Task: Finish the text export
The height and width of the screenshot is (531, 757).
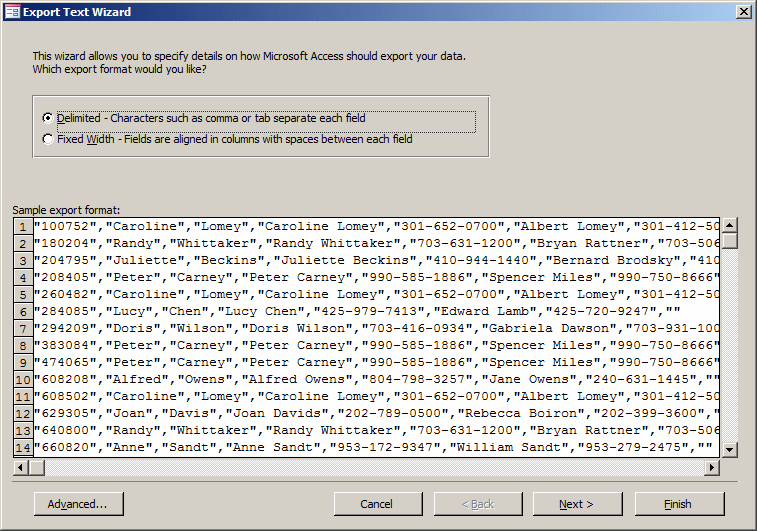Action: click(x=679, y=504)
